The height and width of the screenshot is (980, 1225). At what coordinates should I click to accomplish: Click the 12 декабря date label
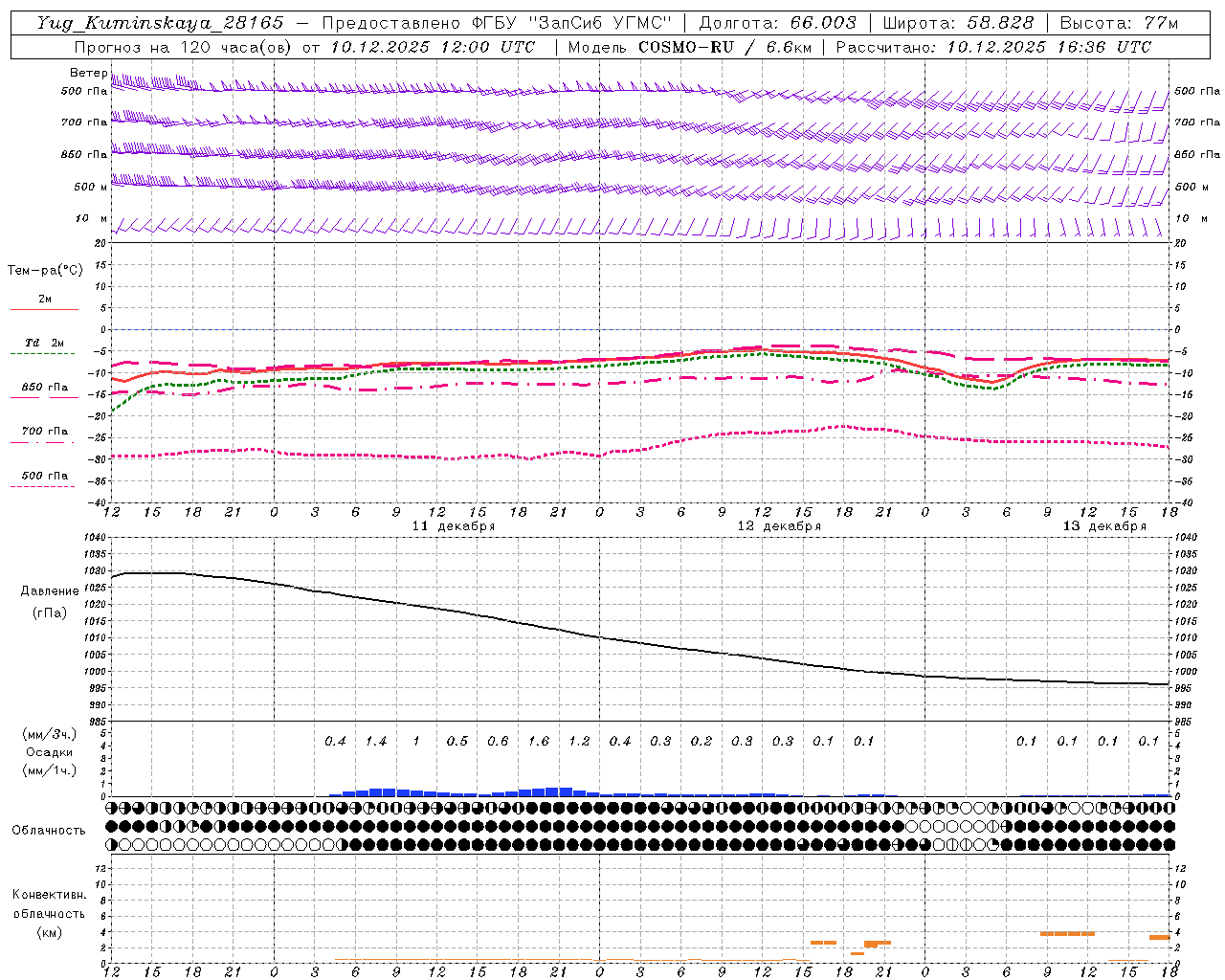click(x=779, y=526)
